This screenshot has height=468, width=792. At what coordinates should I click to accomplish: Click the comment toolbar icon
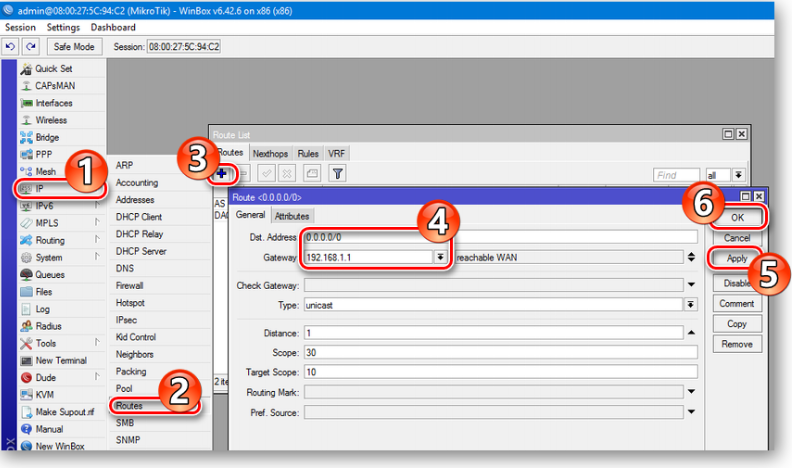click(312, 174)
